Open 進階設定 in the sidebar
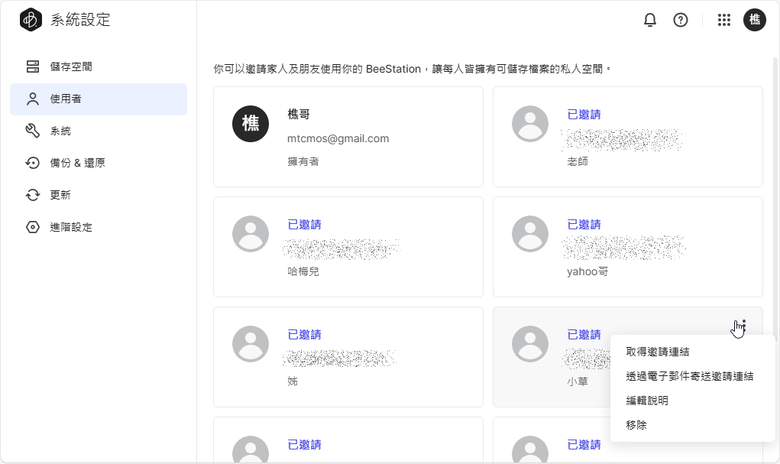Image resolution: width=780 pixels, height=464 pixels. pos(98,227)
